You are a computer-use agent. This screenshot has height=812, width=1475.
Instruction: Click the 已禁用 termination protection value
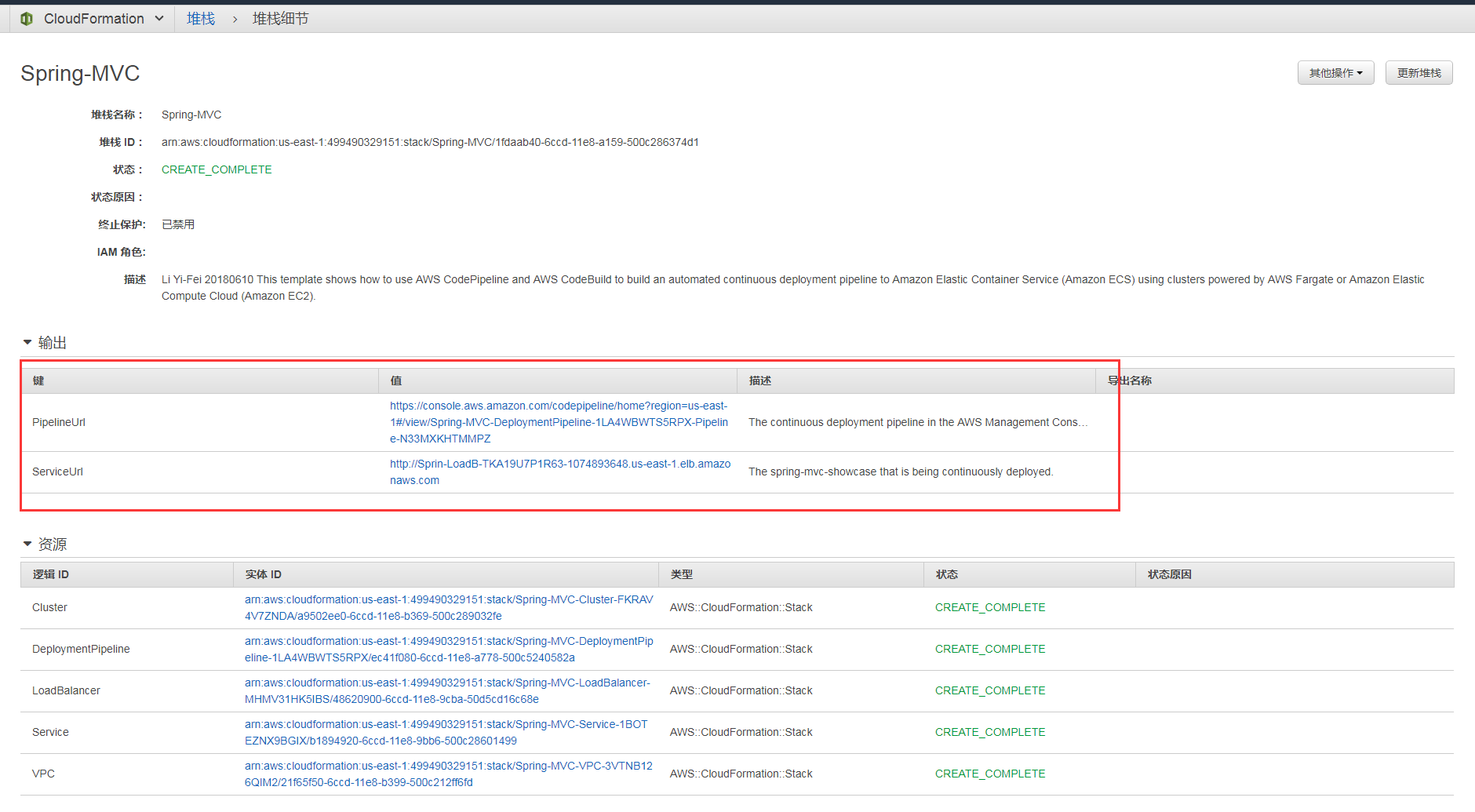coord(178,224)
